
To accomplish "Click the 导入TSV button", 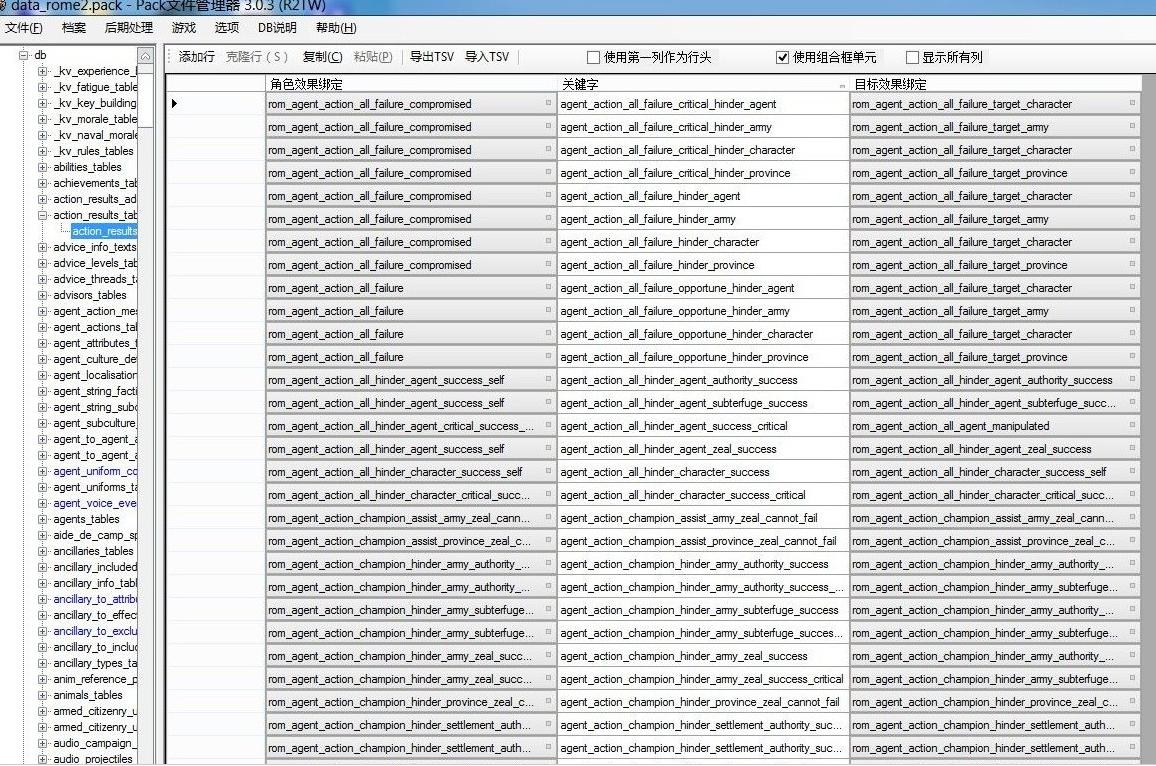I will pyautogui.click(x=487, y=57).
